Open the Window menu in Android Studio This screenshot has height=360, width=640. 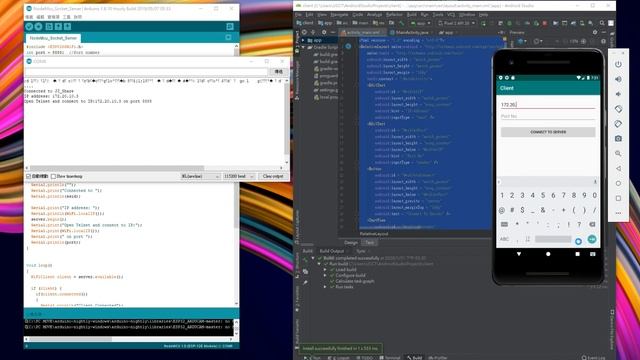(467, 15)
